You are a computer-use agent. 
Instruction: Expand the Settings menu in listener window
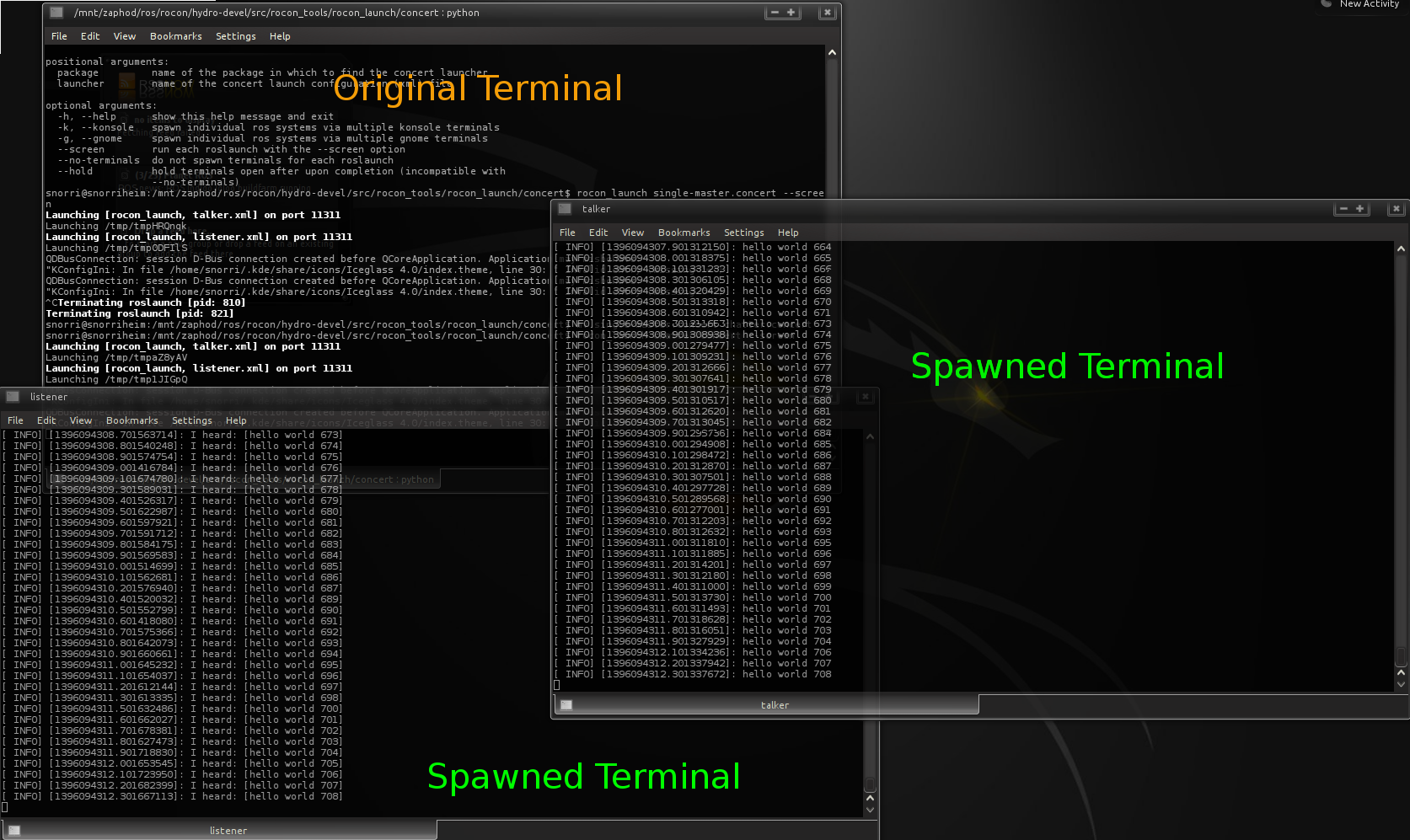(191, 420)
